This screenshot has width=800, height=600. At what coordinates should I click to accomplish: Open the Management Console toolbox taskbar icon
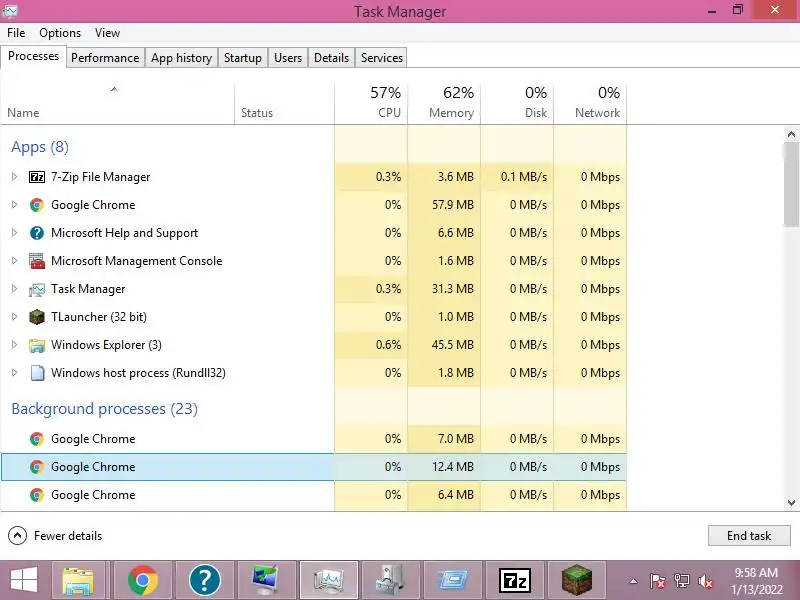click(391, 580)
